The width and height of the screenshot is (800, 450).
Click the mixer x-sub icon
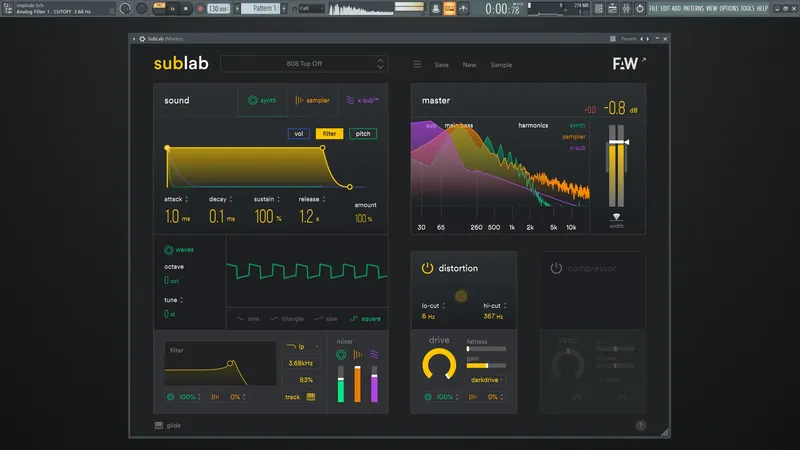pyautogui.click(x=374, y=354)
